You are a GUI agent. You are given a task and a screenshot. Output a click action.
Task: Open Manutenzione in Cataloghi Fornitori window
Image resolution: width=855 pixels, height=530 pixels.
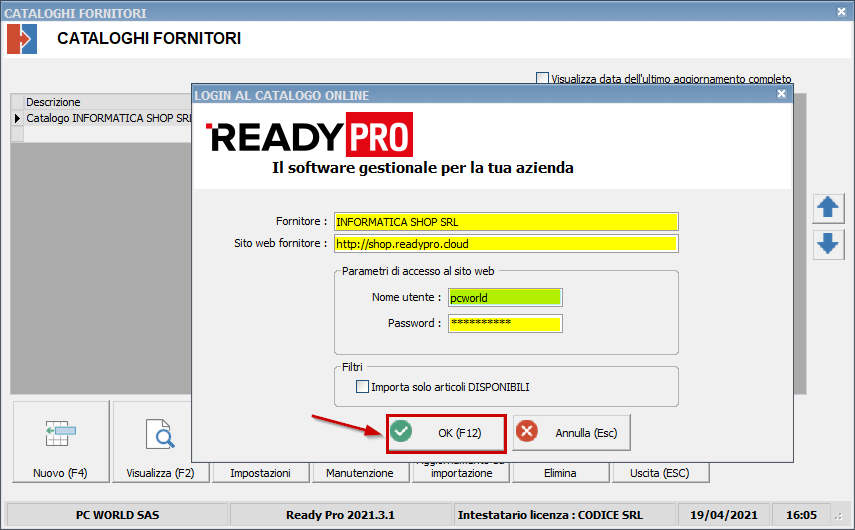(360, 473)
